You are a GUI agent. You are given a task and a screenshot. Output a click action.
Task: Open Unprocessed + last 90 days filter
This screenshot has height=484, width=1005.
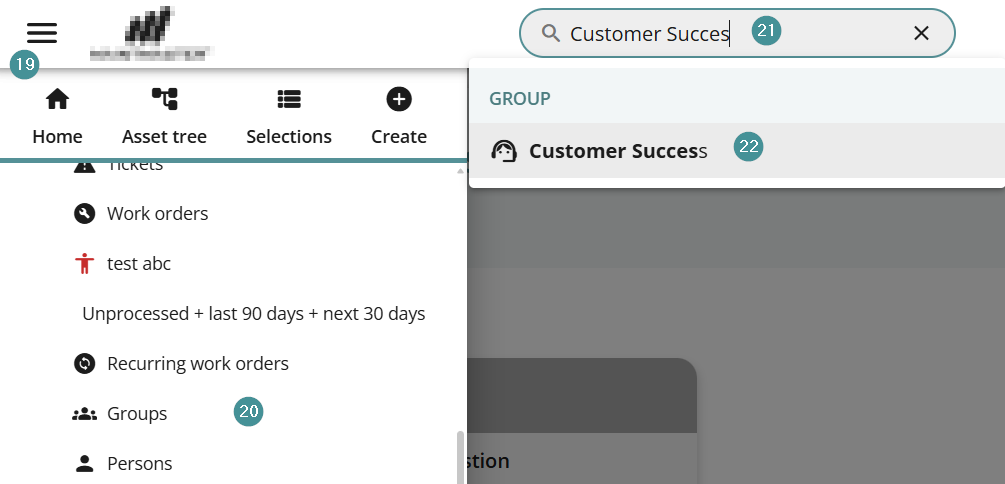tap(253, 314)
